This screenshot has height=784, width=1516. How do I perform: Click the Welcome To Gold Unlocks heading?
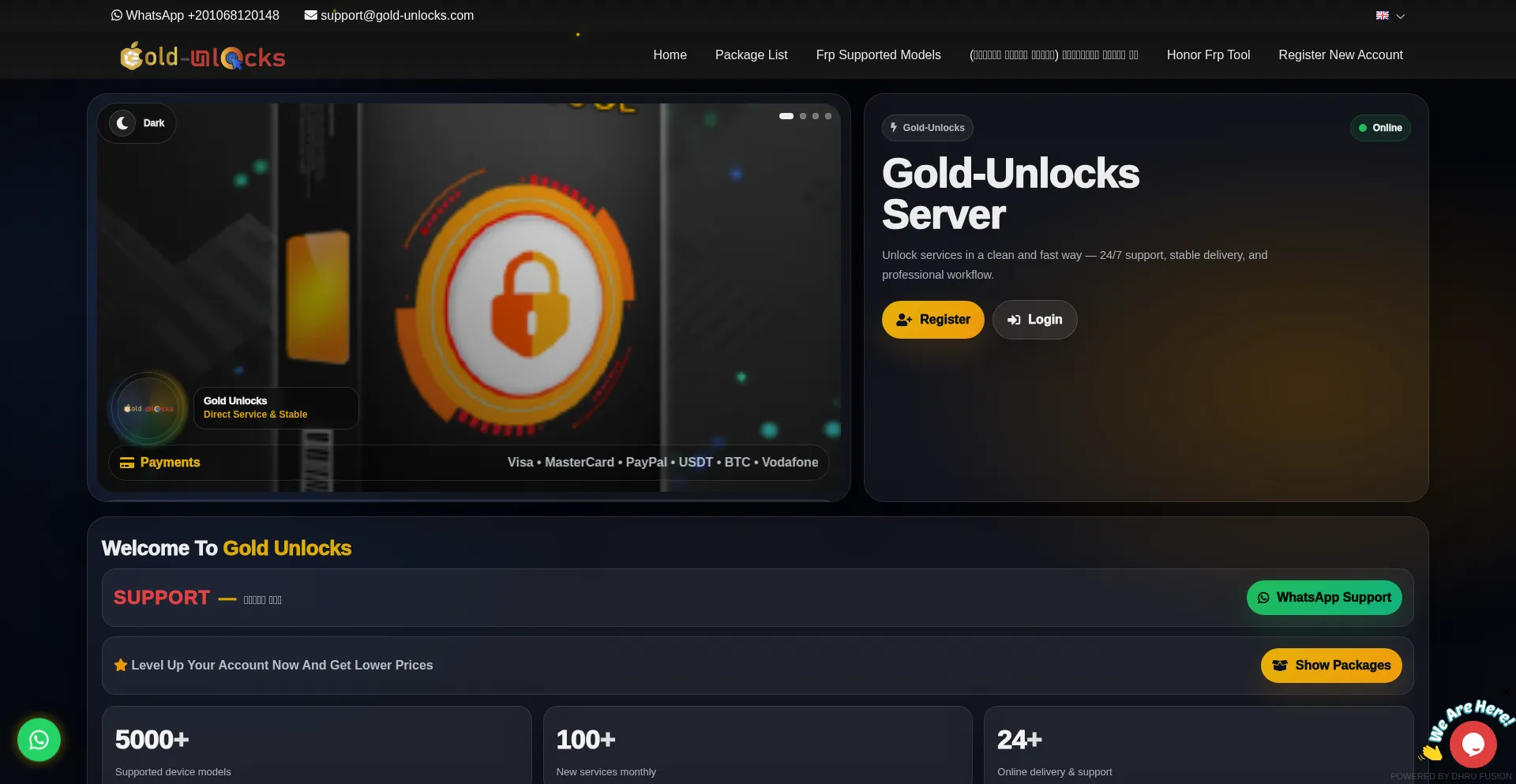pyautogui.click(x=227, y=549)
